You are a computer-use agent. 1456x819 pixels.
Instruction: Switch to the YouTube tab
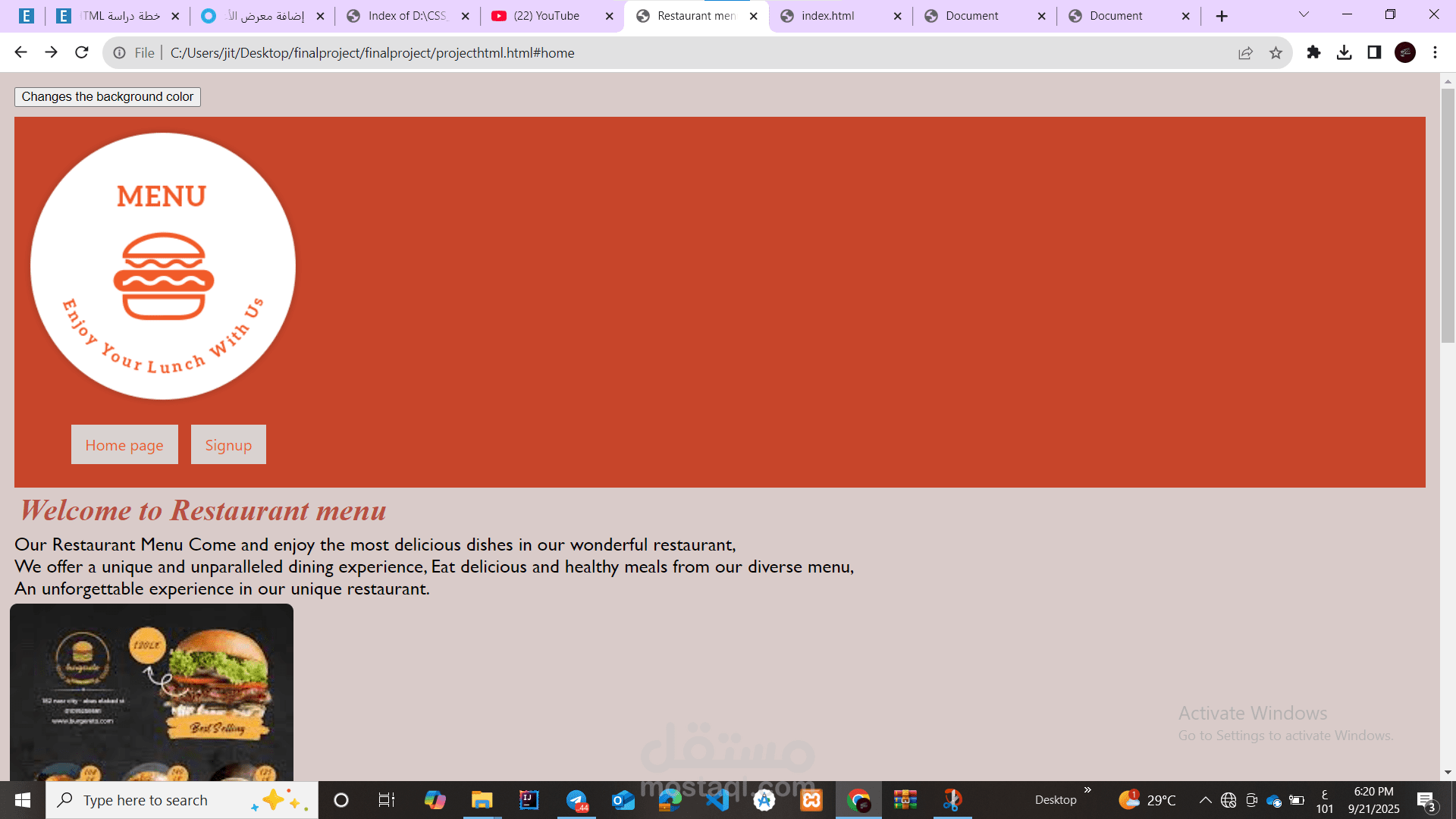[x=546, y=16]
